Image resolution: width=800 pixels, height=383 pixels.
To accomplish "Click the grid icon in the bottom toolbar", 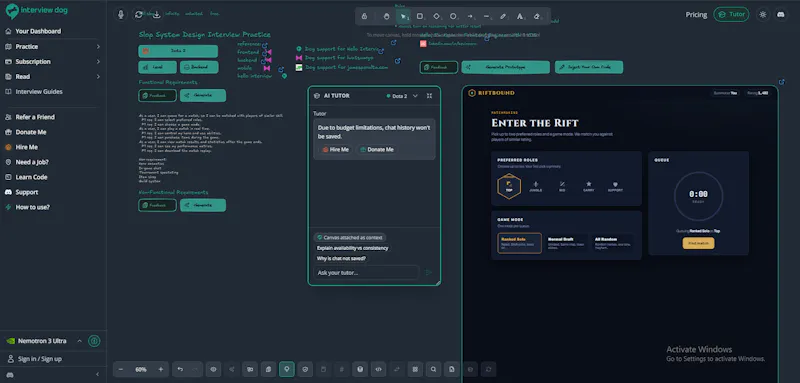I will point(415,369).
